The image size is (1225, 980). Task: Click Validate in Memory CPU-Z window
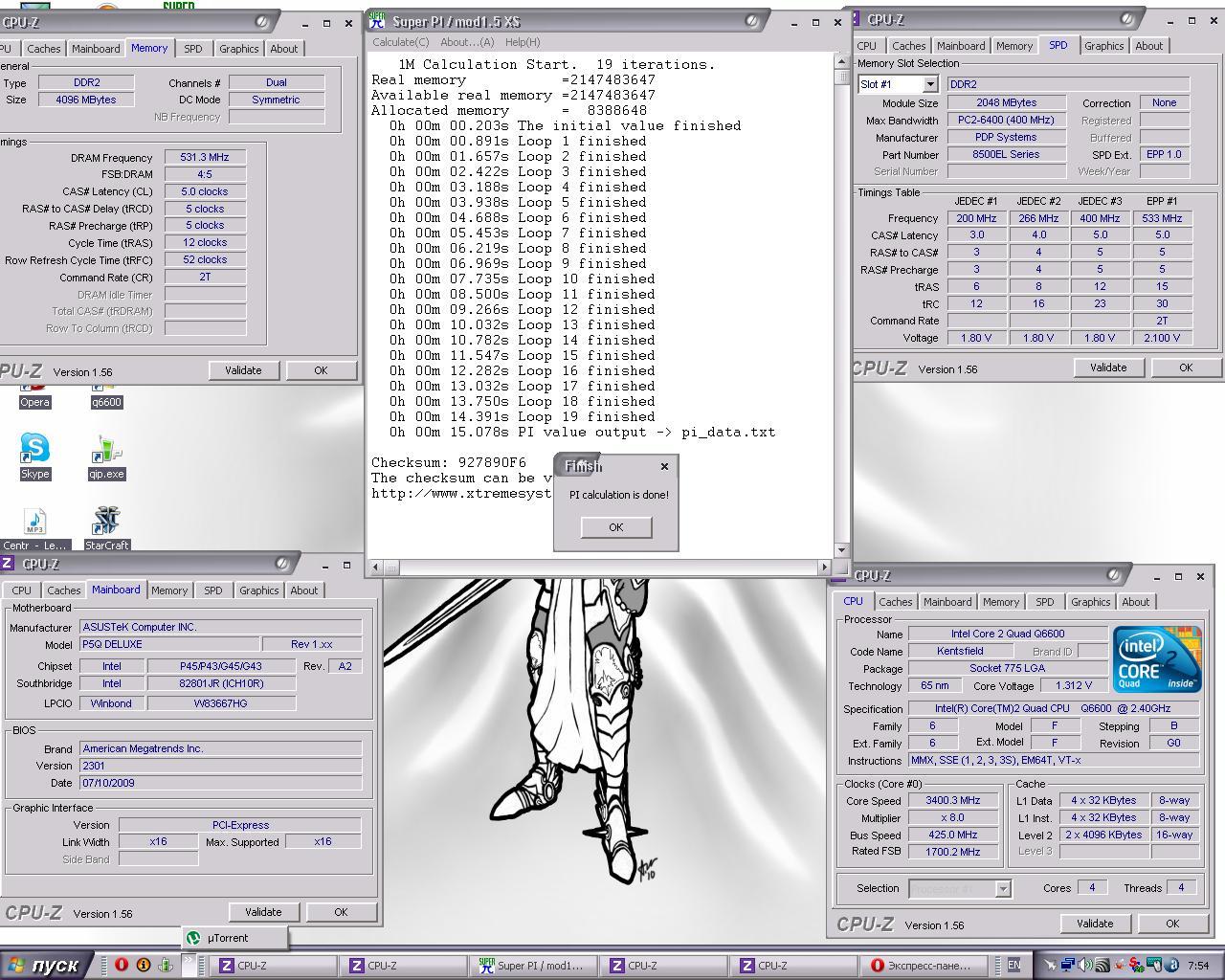point(243,370)
